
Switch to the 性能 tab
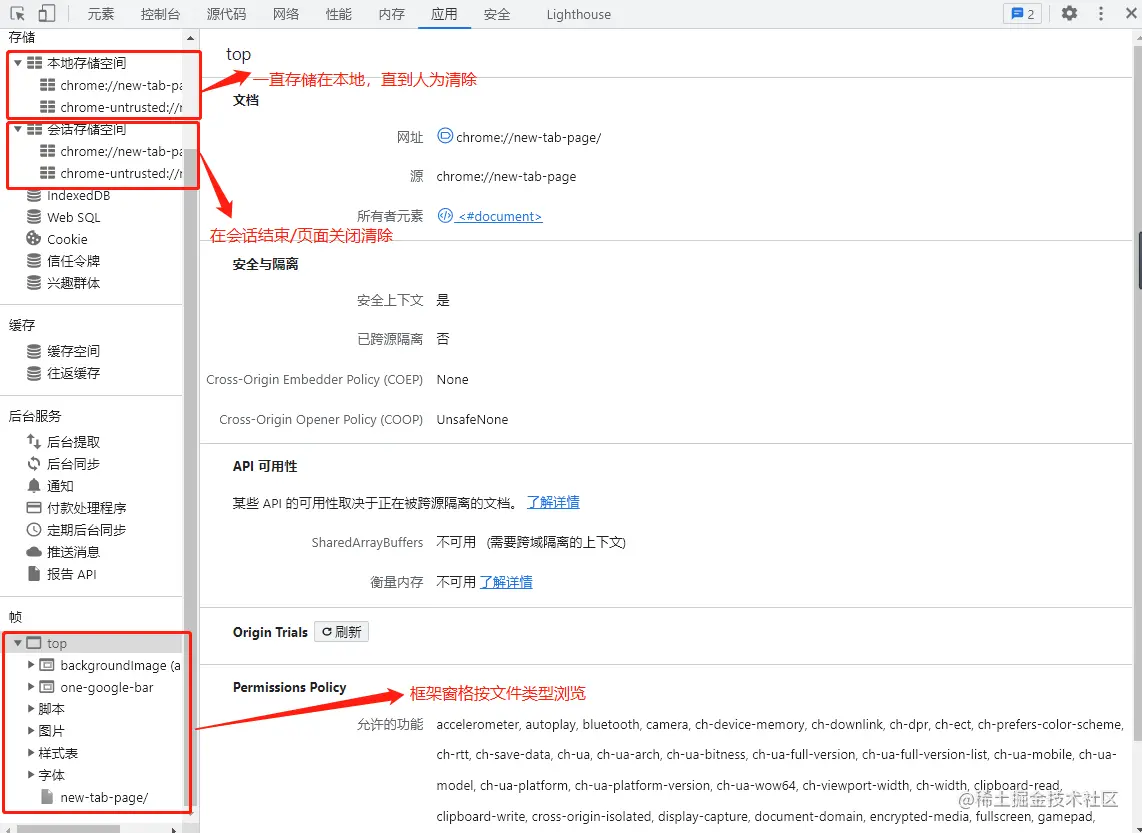339,14
